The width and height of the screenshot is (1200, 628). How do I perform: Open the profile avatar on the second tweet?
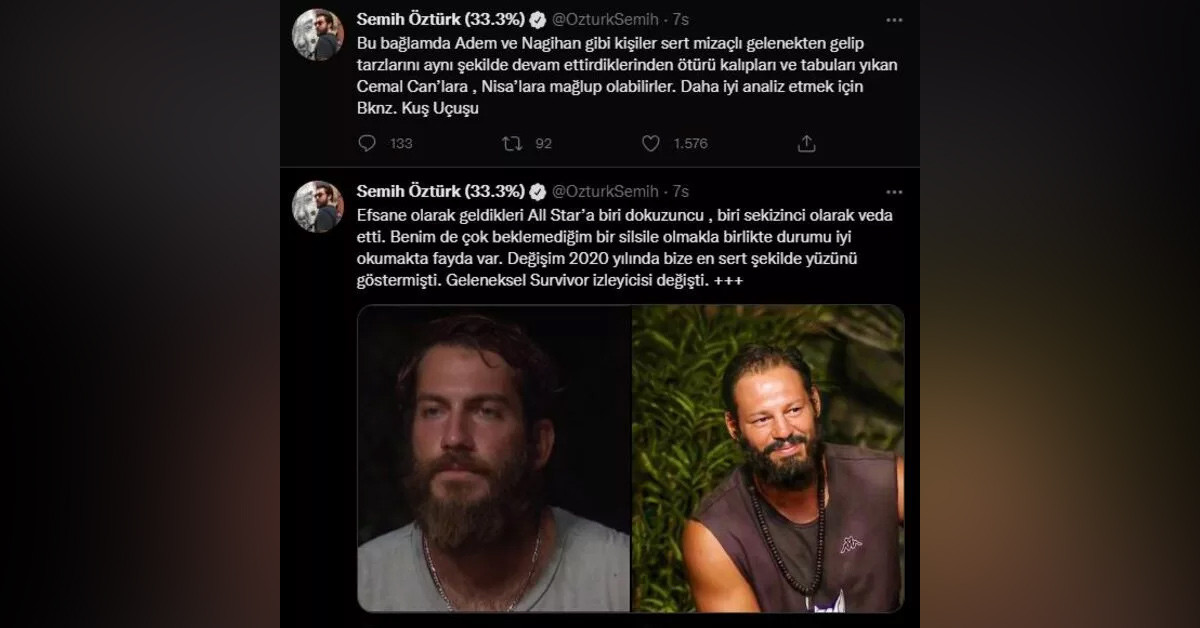318,207
